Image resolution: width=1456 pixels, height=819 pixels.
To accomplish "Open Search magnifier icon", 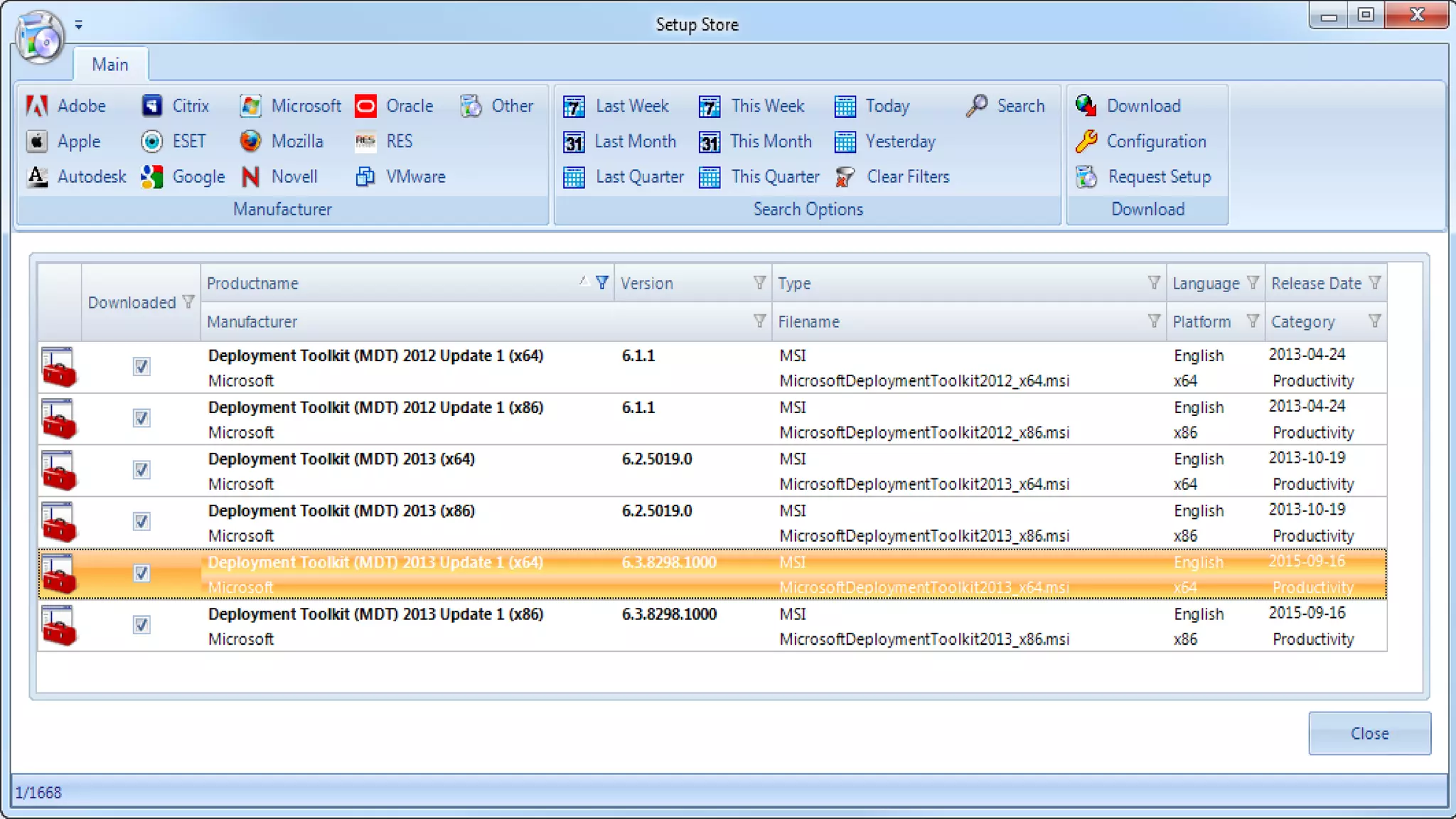I will 977,106.
